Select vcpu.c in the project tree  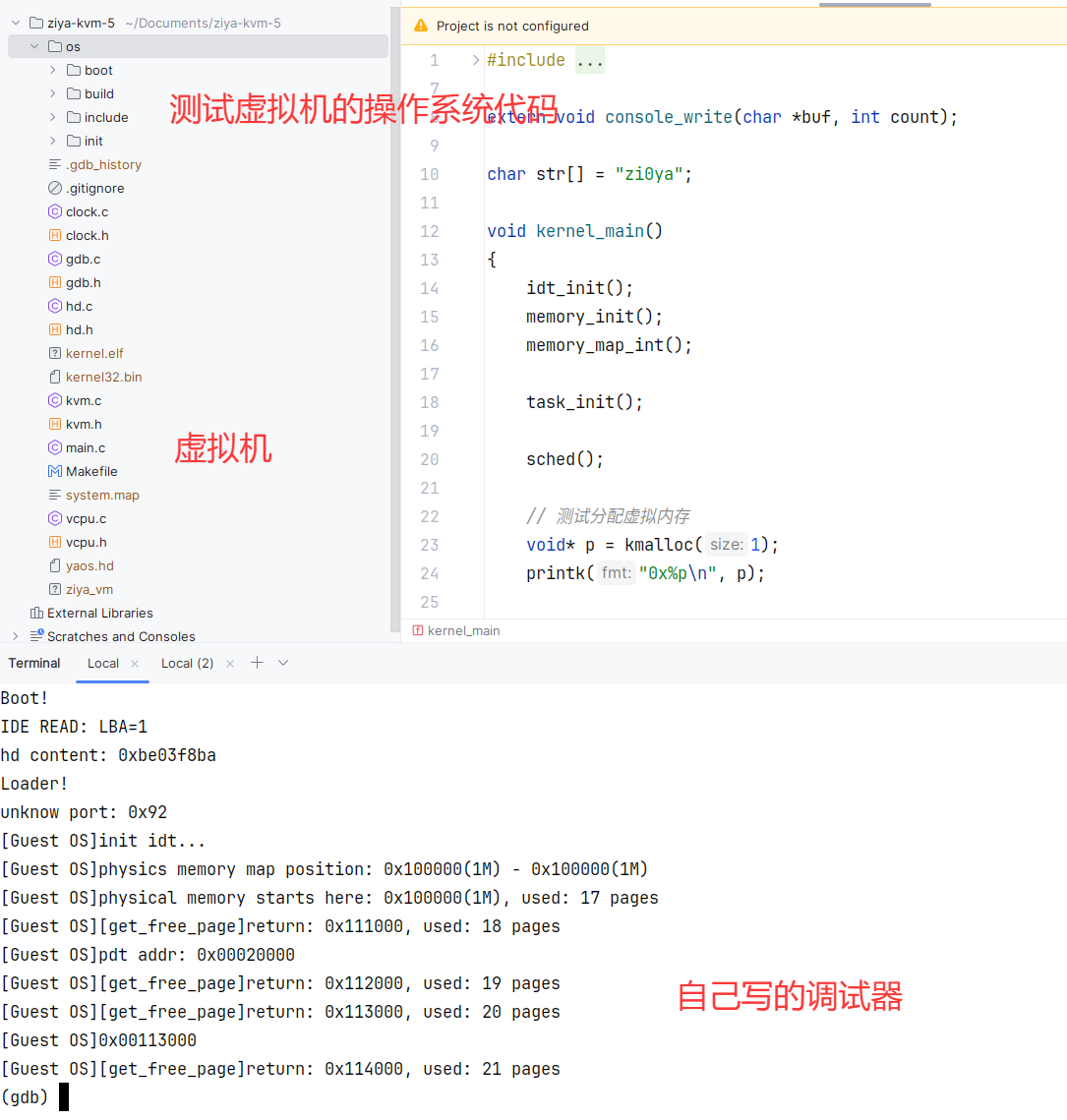[87, 518]
